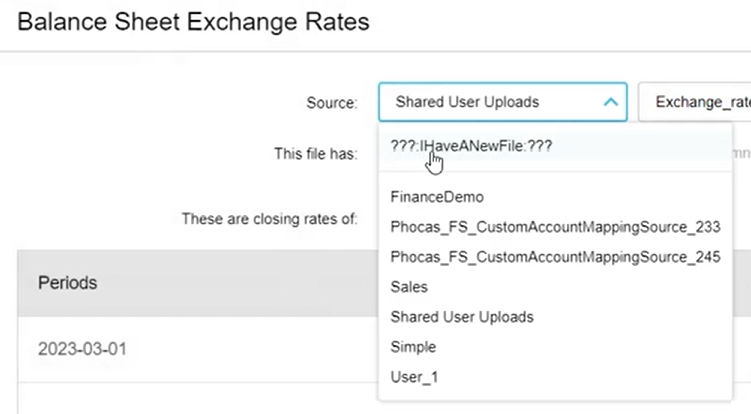This screenshot has height=414, width=751.
Task: Click the Balance Sheet Exchange Rates heading
Action: [193, 22]
